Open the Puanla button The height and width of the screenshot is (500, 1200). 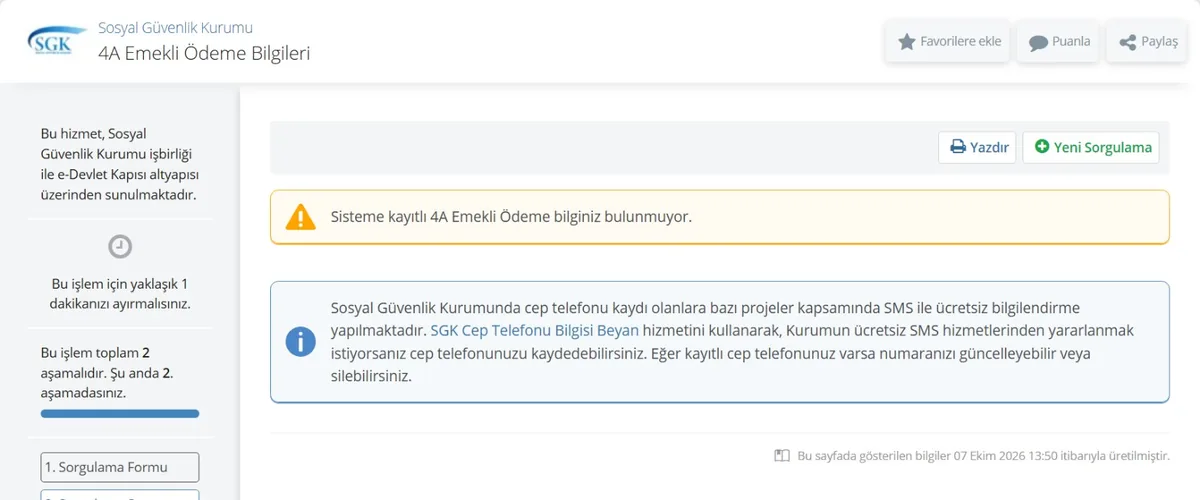click(1059, 42)
